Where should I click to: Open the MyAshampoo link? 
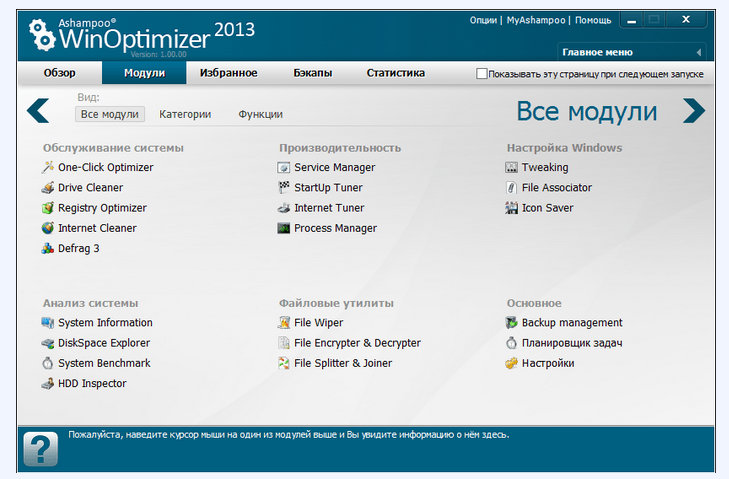[x=536, y=20]
